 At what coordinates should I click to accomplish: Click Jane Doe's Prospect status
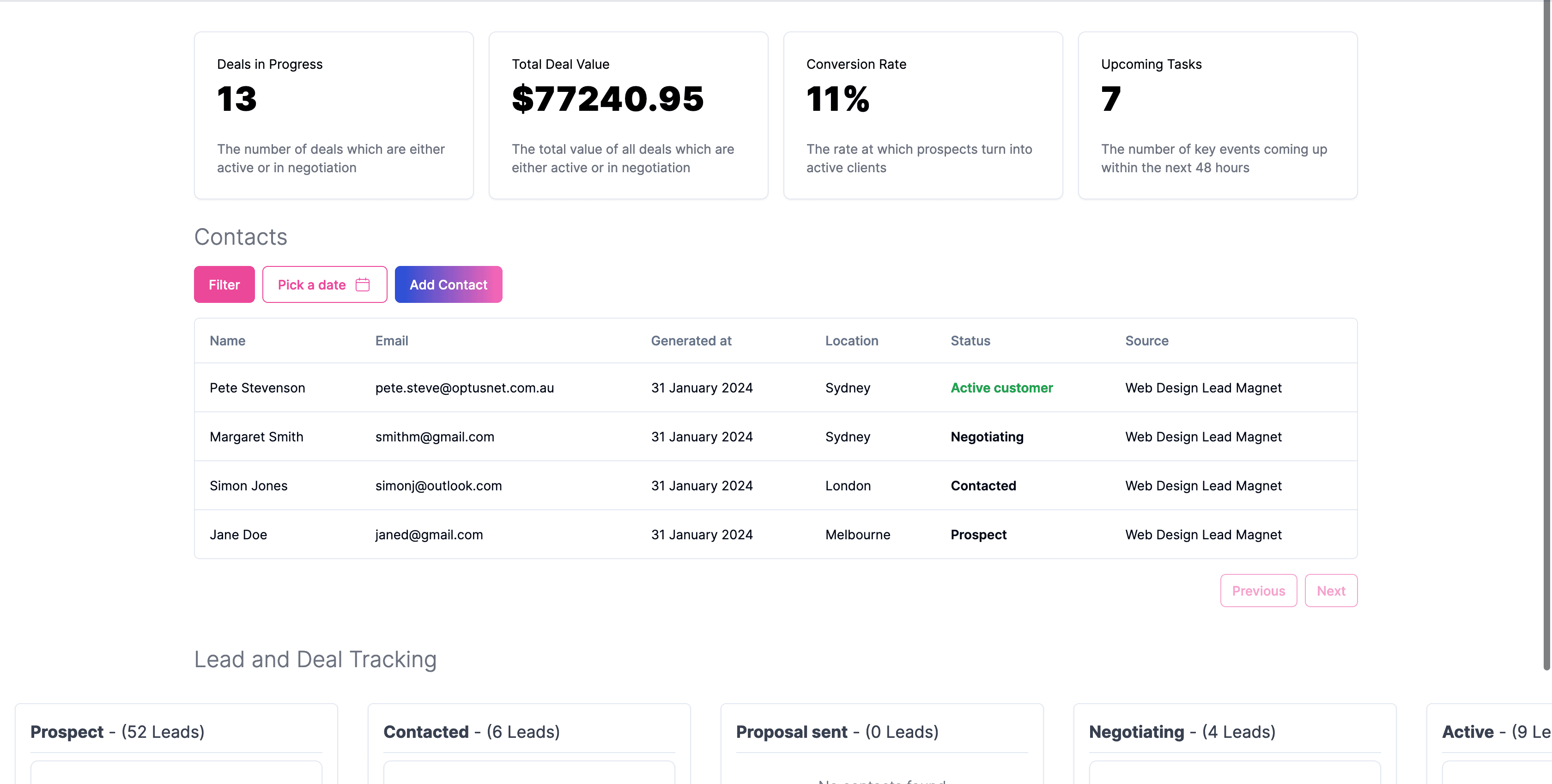978,534
